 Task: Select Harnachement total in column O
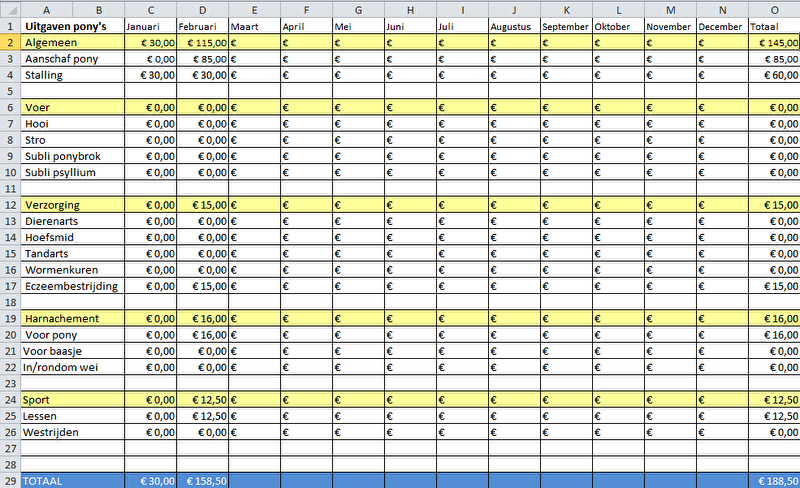point(774,319)
